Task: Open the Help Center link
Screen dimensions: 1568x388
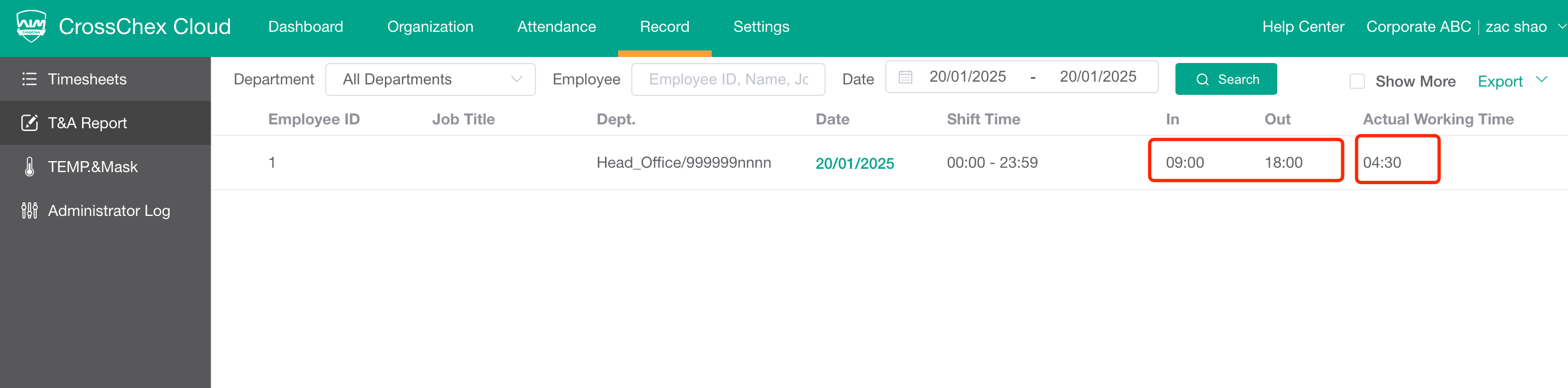Action: click(x=1302, y=27)
